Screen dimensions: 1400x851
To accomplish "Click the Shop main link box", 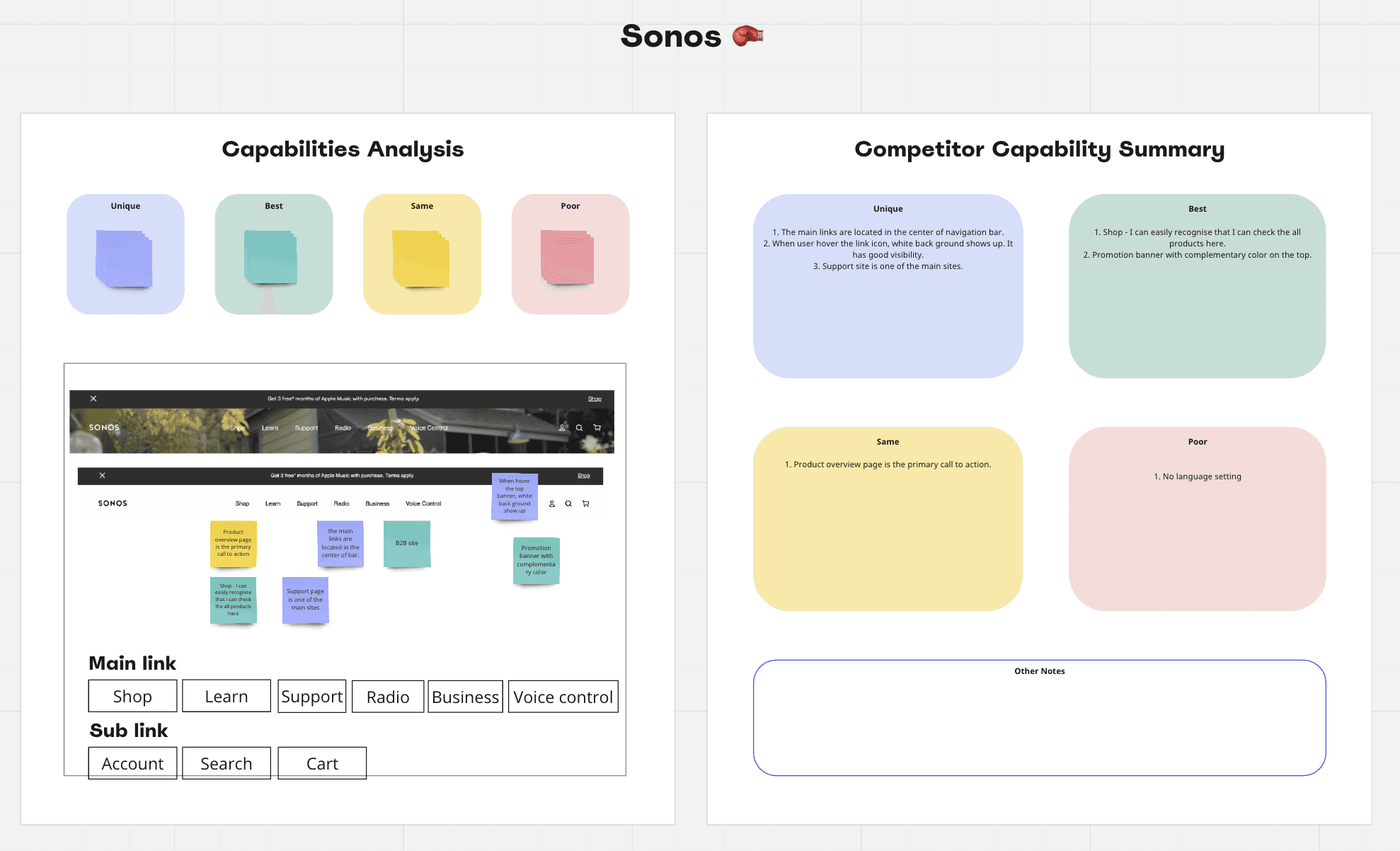I will coord(132,696).
